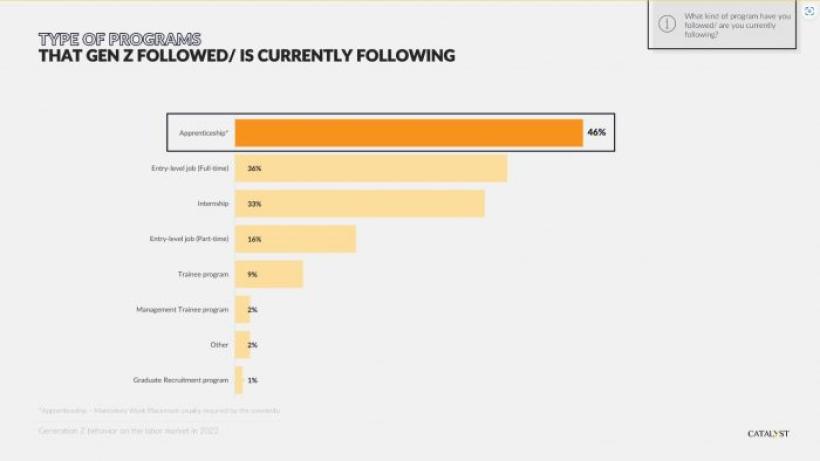Select the Other category 2% bar

242,345
